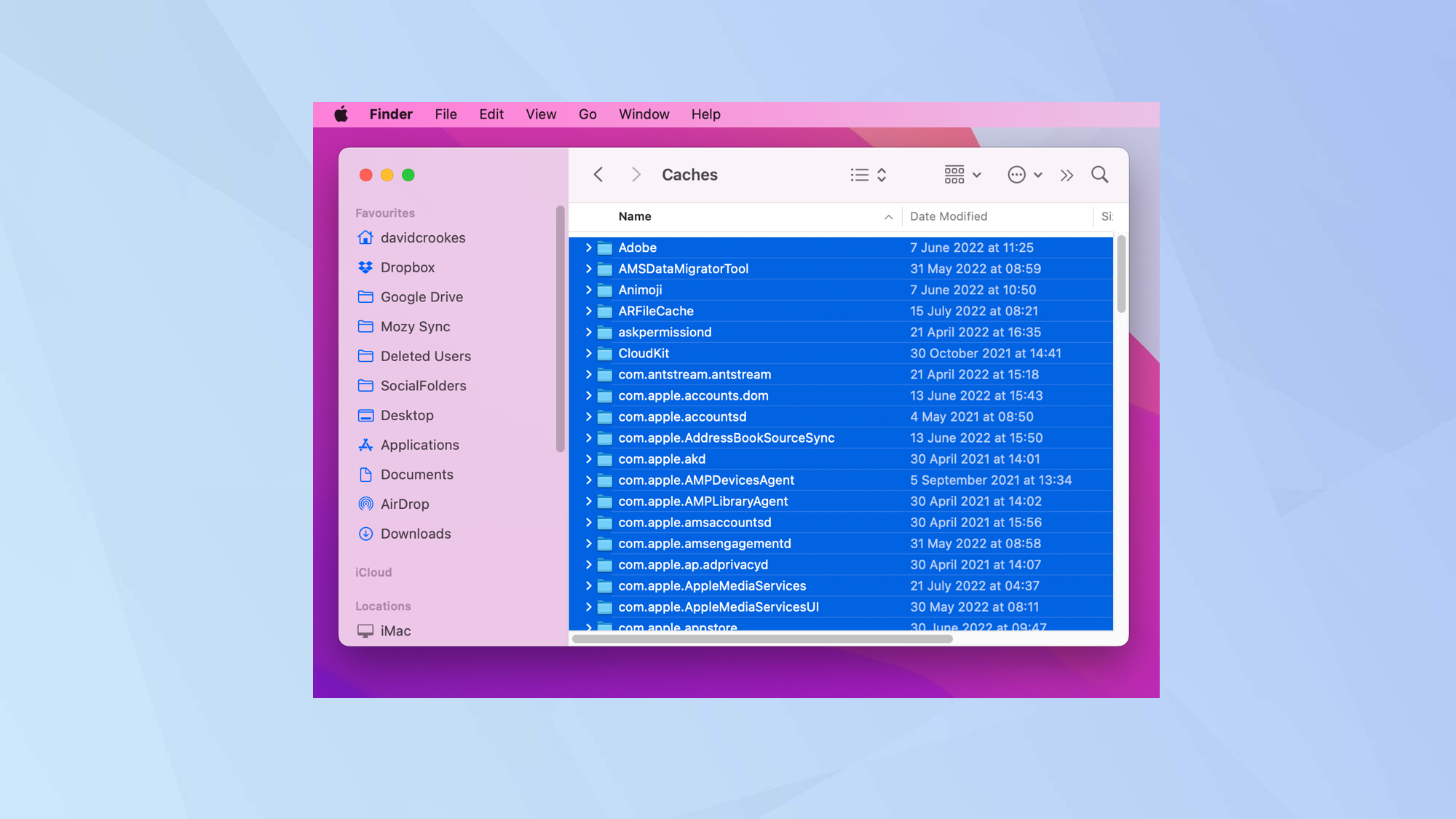Open AirDrop in Finder sidebar

[x=405, y=504]
